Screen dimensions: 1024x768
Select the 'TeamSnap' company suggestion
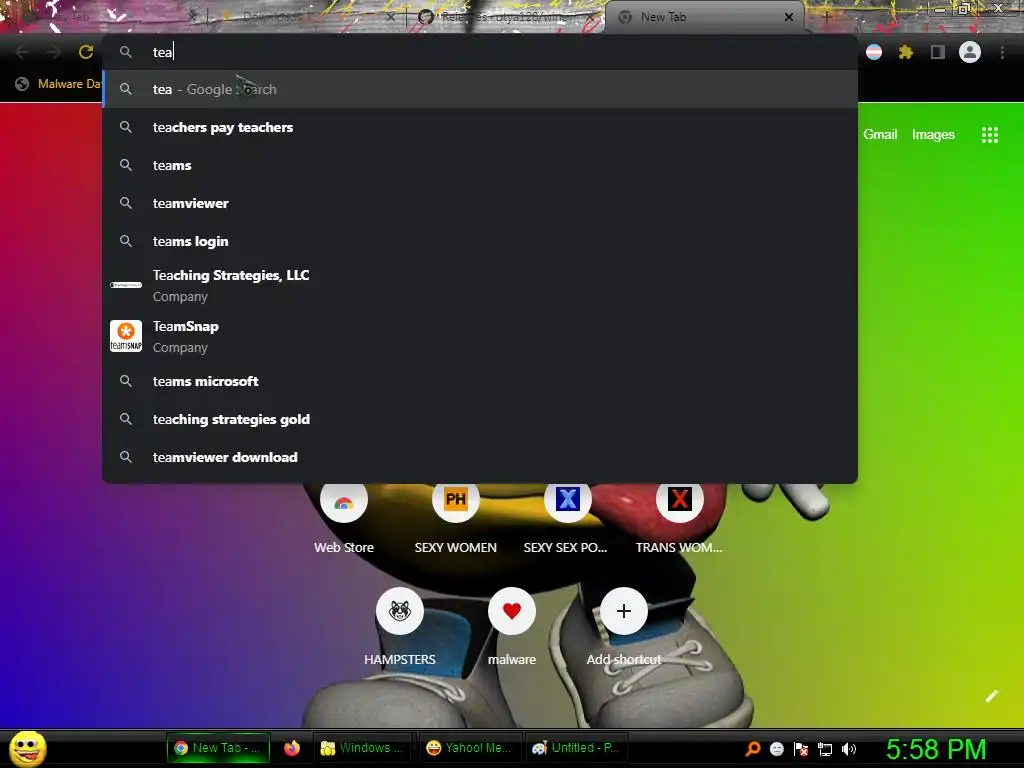coord(480,336)
